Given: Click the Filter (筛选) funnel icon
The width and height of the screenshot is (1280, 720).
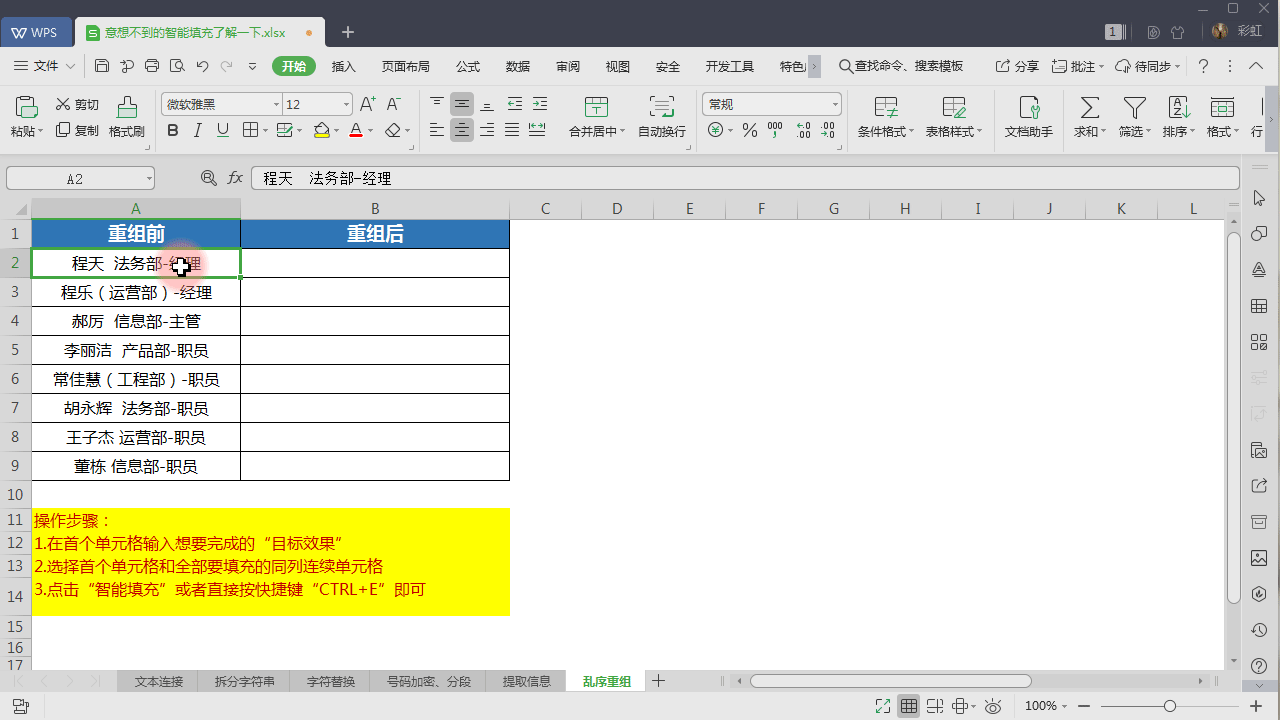Looking at the screenshot, I should [1134, 108].
